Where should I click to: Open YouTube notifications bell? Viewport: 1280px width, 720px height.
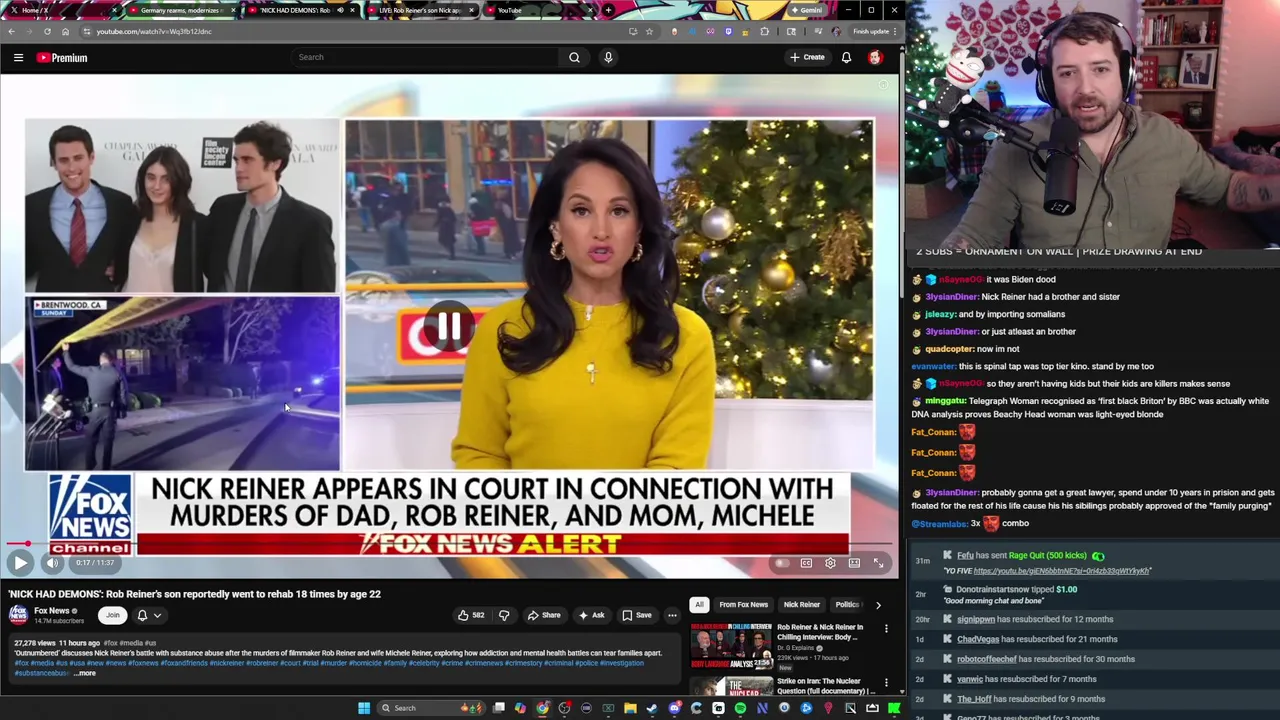[x=846, y=57]
